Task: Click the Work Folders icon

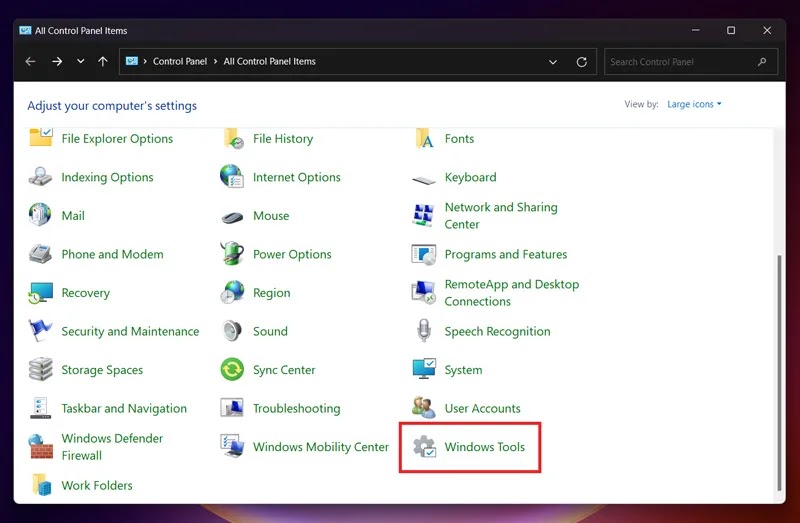Action: 41,485
